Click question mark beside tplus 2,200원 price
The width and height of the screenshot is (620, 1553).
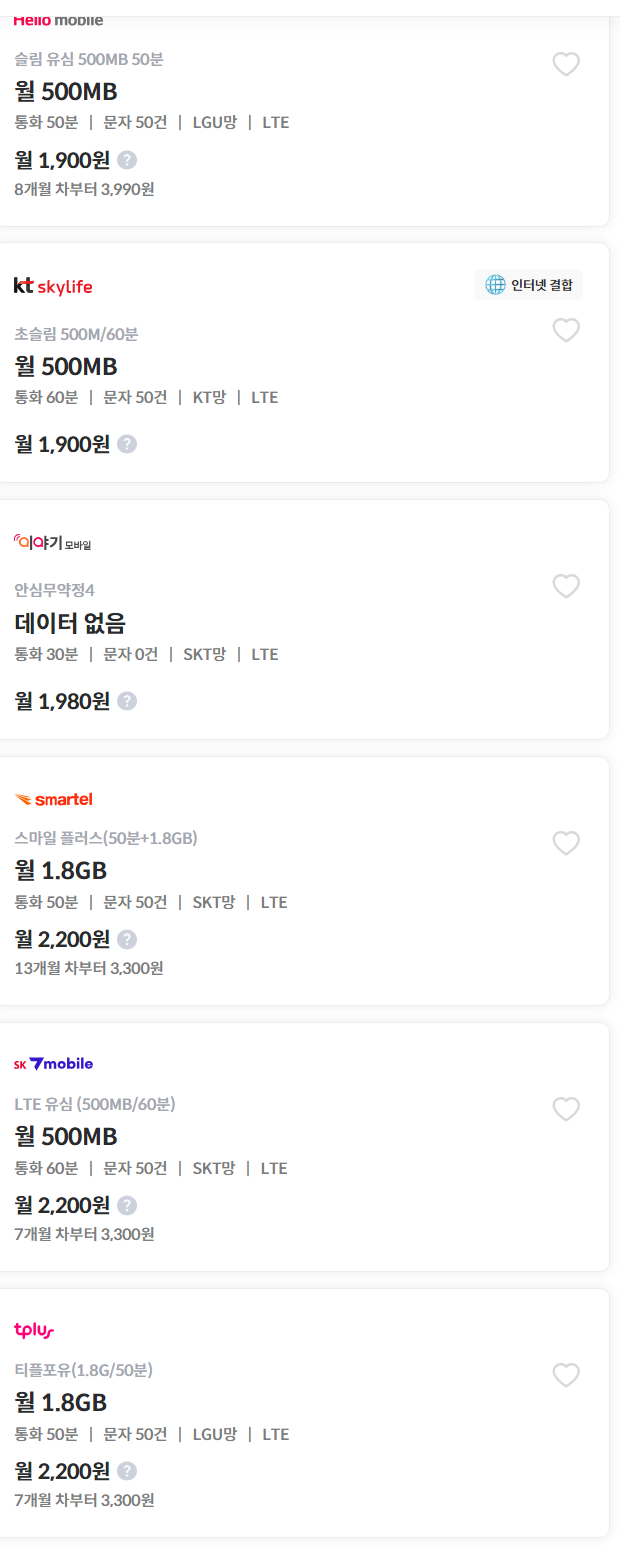127,1471
